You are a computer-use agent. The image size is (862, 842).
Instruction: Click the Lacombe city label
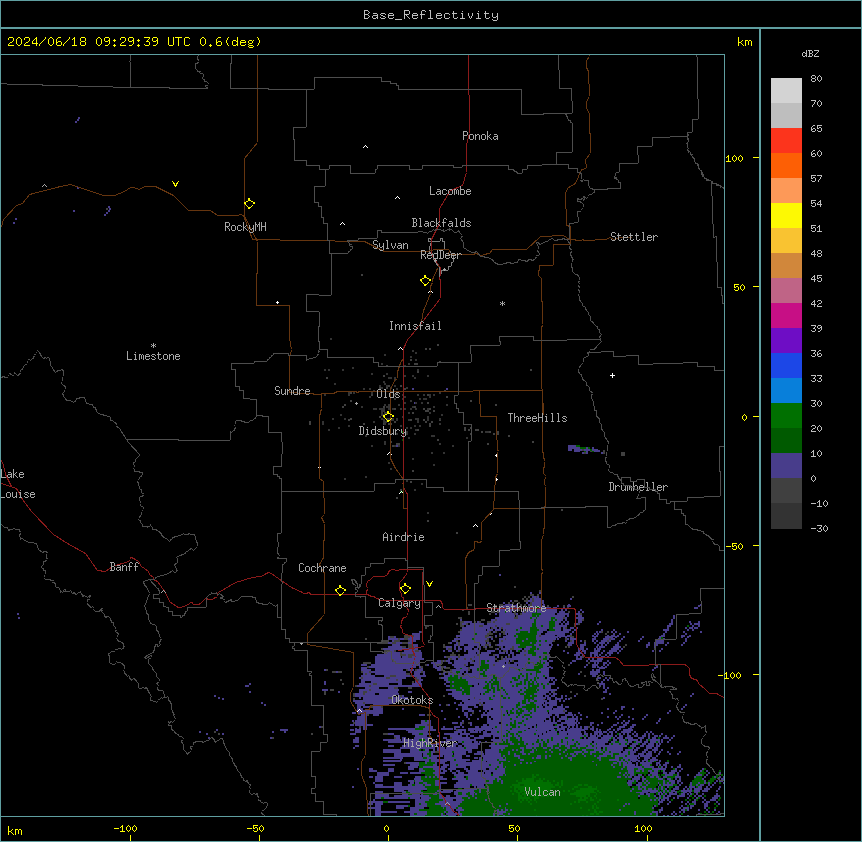pyautogui.click(x=450, y=191)
